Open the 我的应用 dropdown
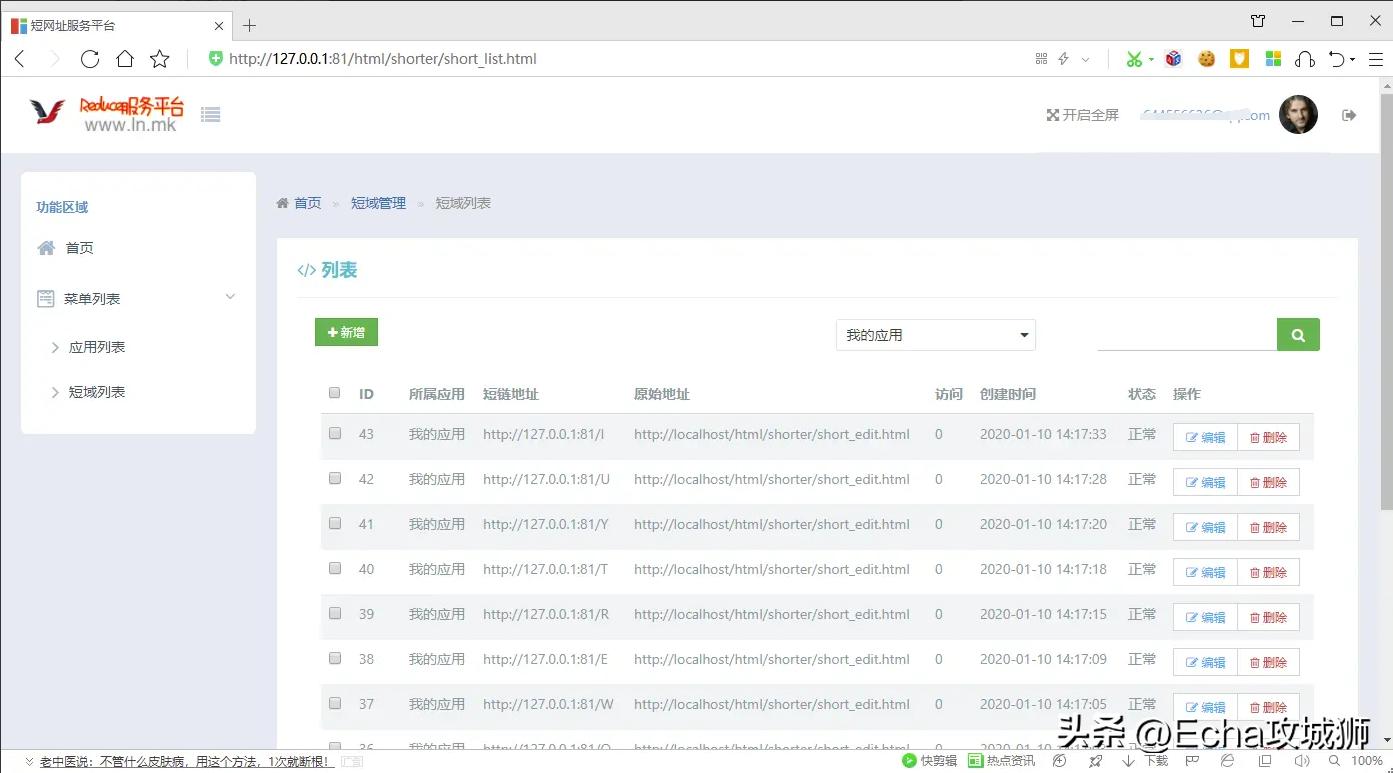The height and width of the screenshot is (773, 1393). point(934,335)
